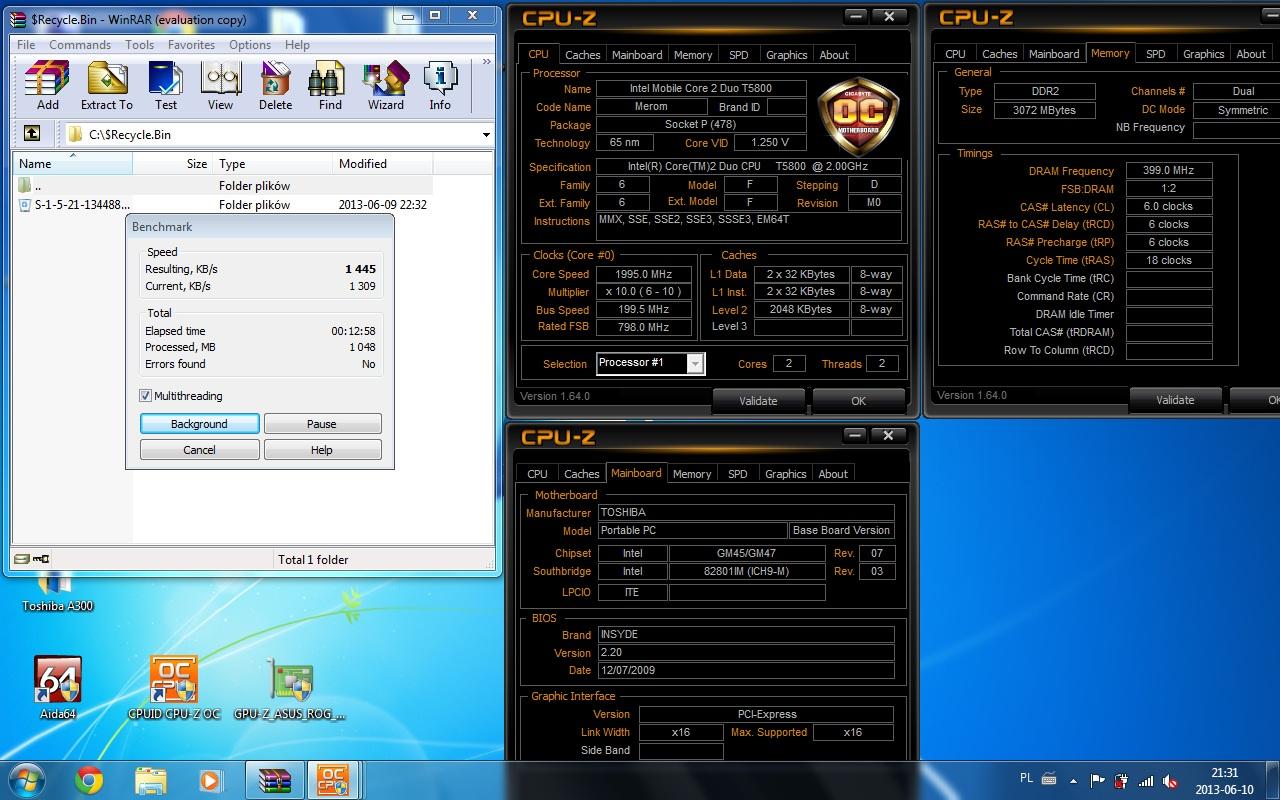Show hidden tray icons arrow

(x=1074, y=781)
